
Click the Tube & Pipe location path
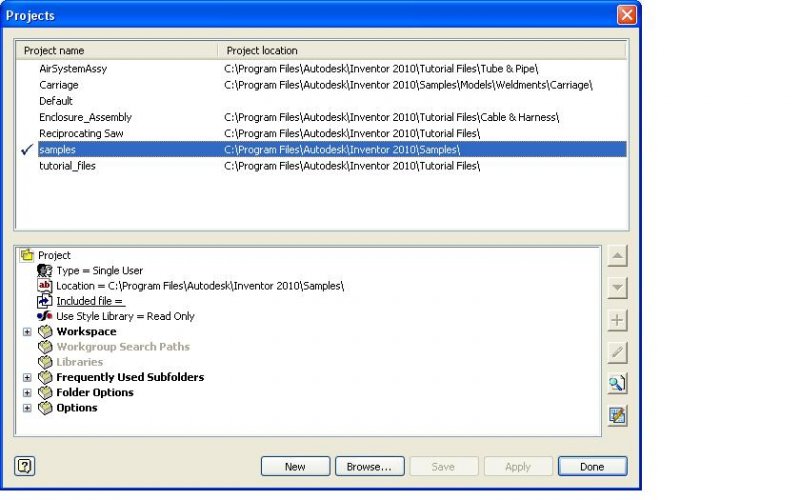point(381,68)
